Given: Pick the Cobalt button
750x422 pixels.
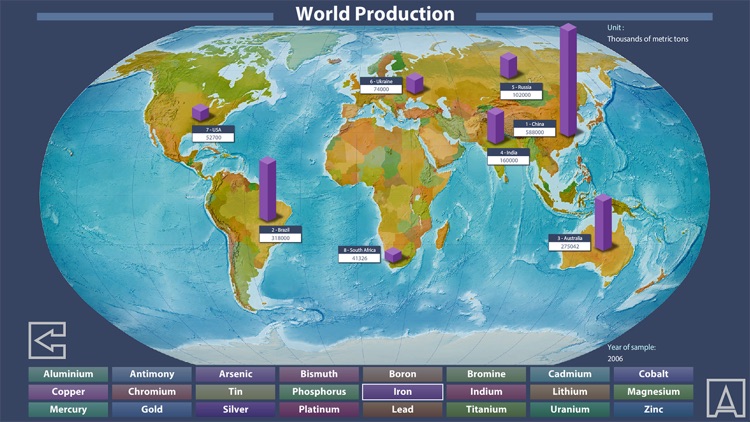Looking at the screenshot, I should click(653, 374).
